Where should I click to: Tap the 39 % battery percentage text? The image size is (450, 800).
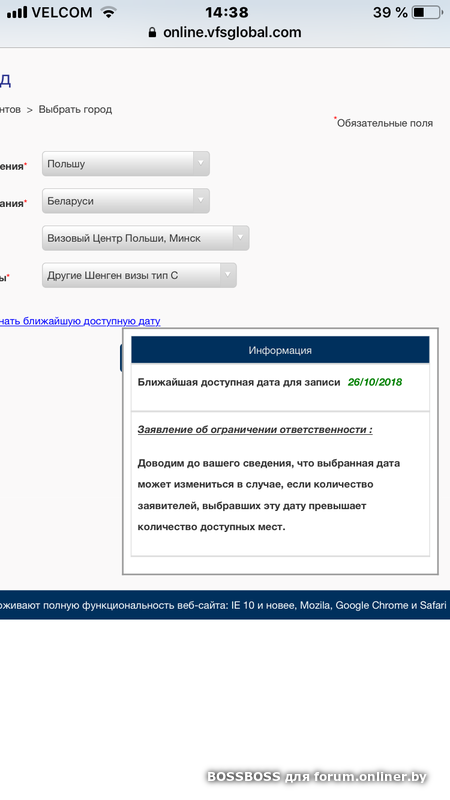[x=390, y=12]
